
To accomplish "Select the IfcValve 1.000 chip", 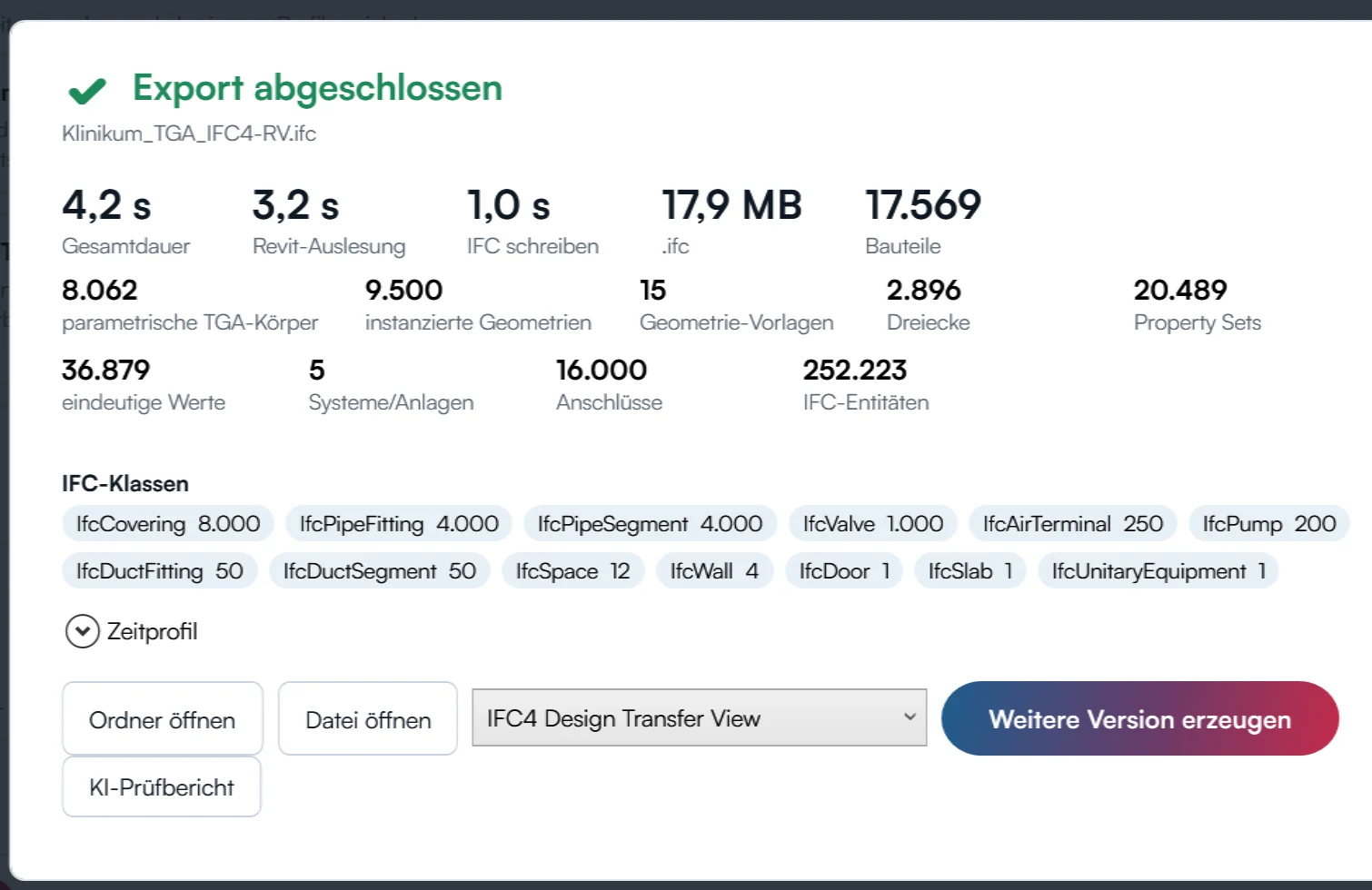I will click(x=873, y=524).
